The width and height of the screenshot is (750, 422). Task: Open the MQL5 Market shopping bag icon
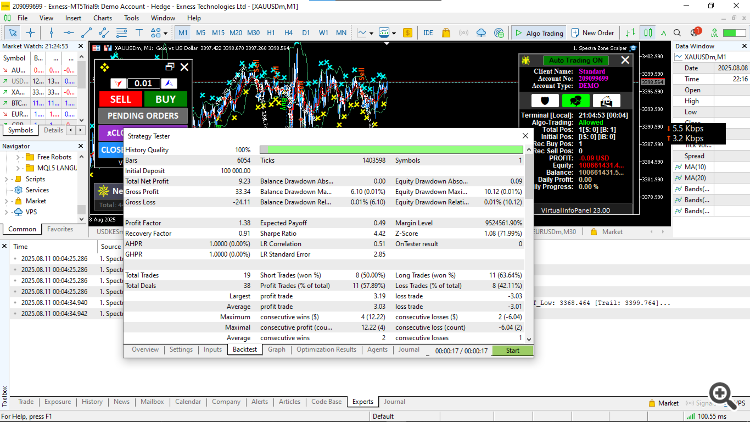pyautogui.click(x=446, y=33)
